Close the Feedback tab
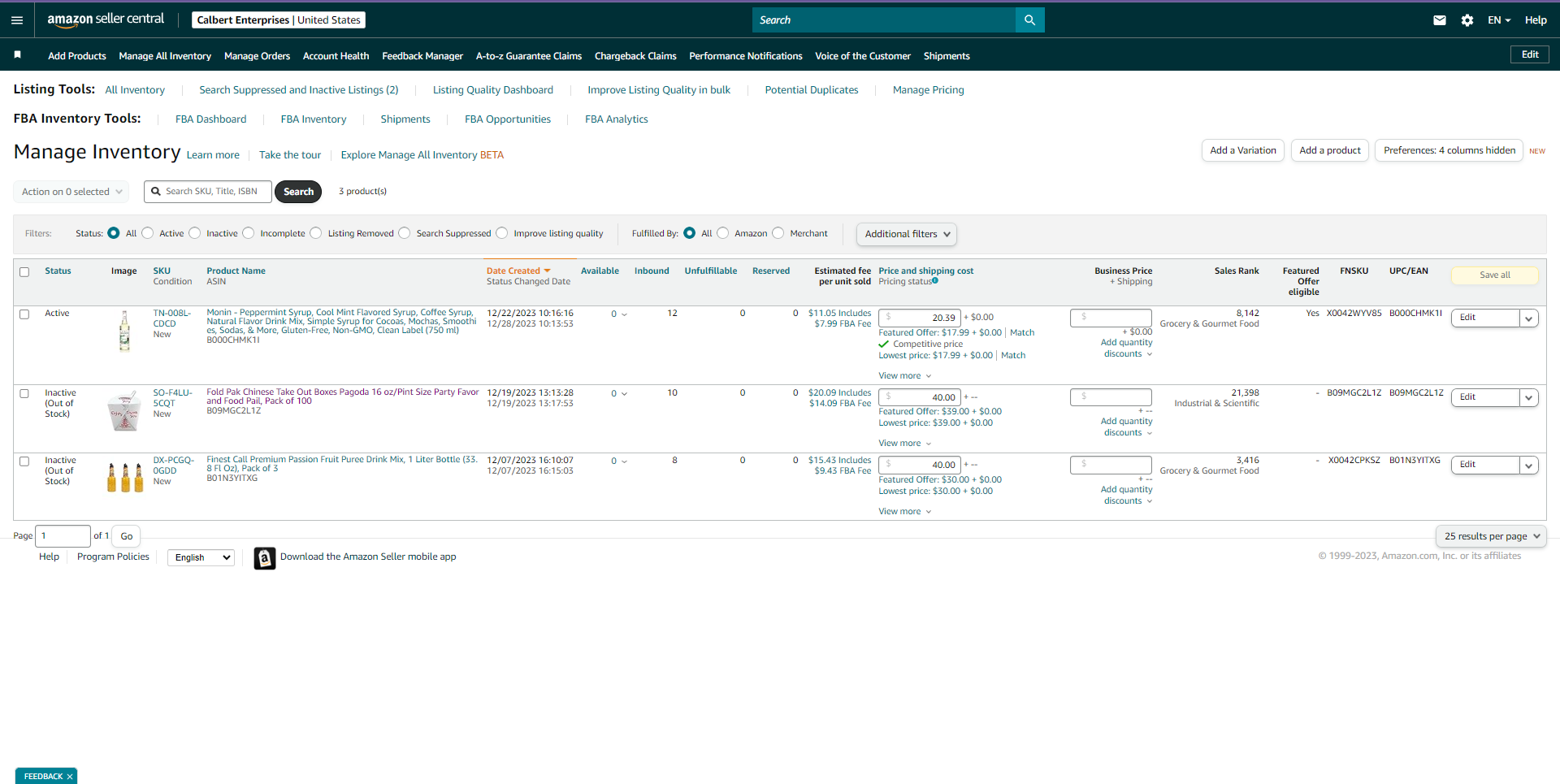 [70, 777]
